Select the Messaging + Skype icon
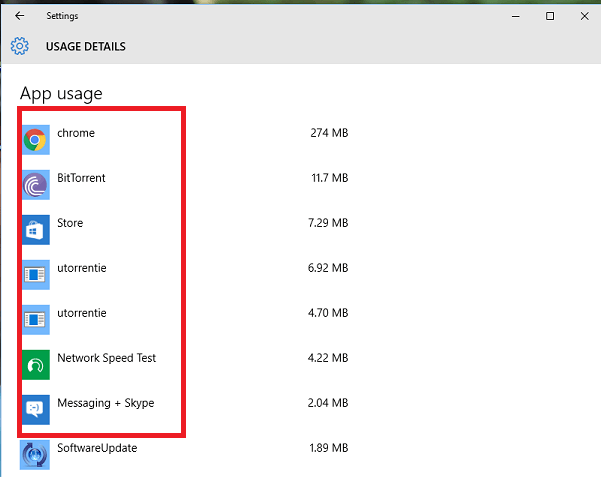This screenshot has width=601, height=477. click(36, 410)
